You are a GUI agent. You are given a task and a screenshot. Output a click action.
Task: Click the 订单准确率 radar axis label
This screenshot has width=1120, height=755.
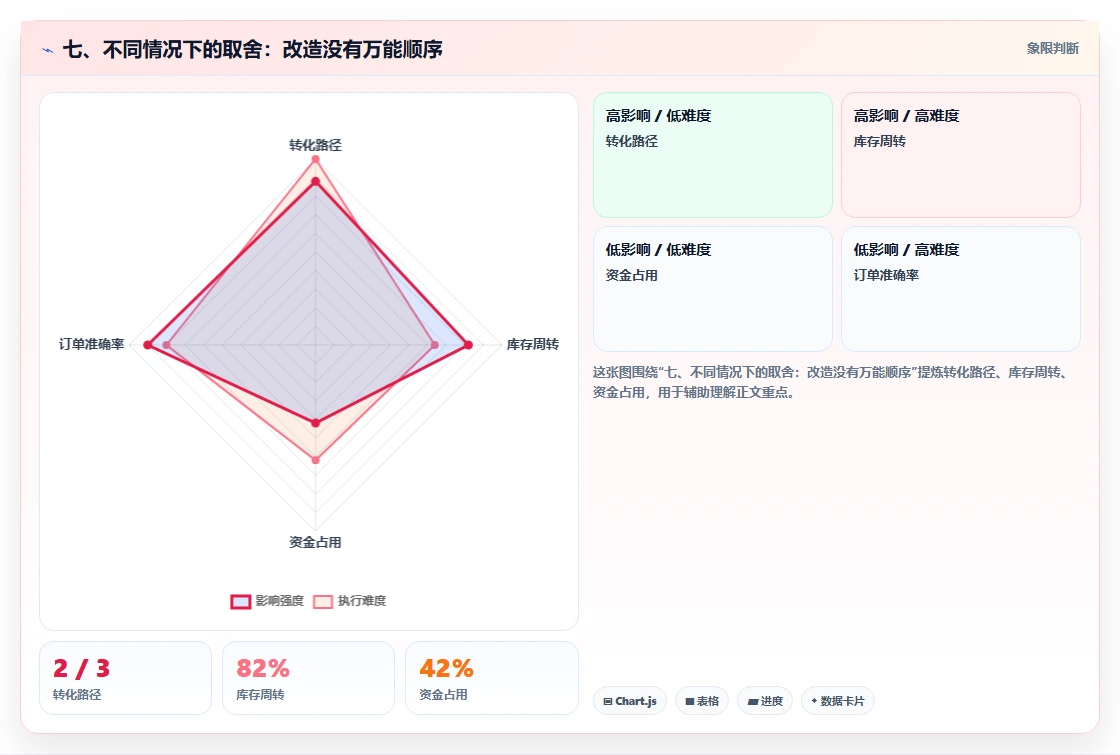(91, 344)
